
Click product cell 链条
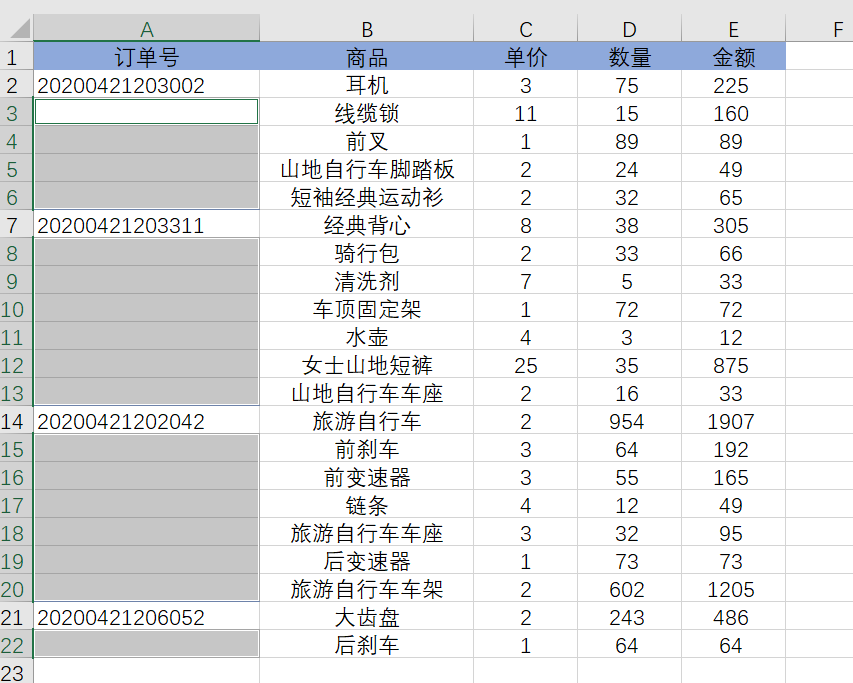[367, 505]
